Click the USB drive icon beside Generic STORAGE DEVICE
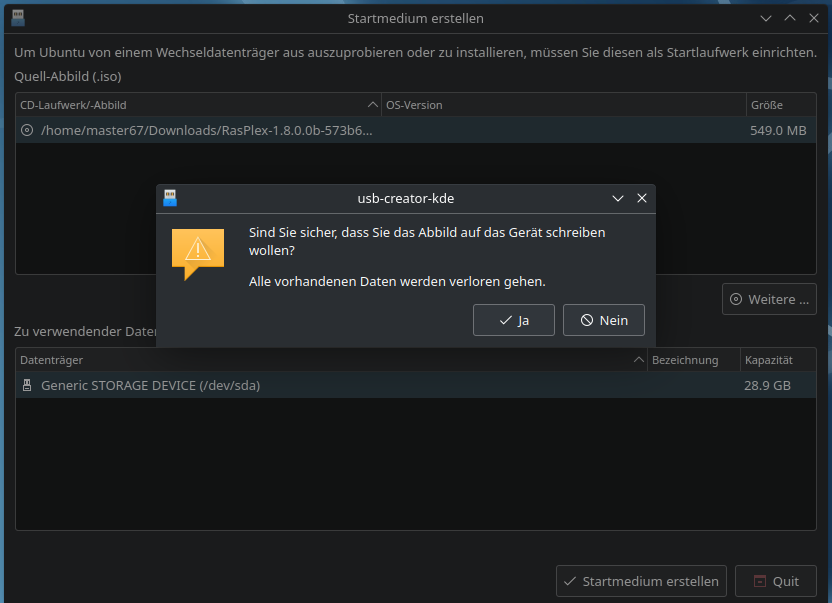The width and height of the screenshot is (832, 603). (27, 385)
